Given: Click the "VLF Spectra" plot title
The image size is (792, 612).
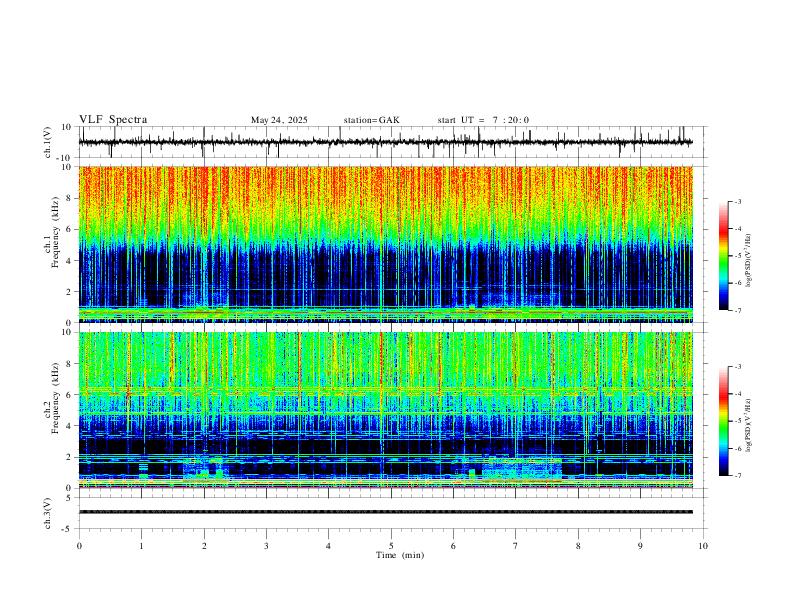Looking at the screenshot, I should [113, 120].
